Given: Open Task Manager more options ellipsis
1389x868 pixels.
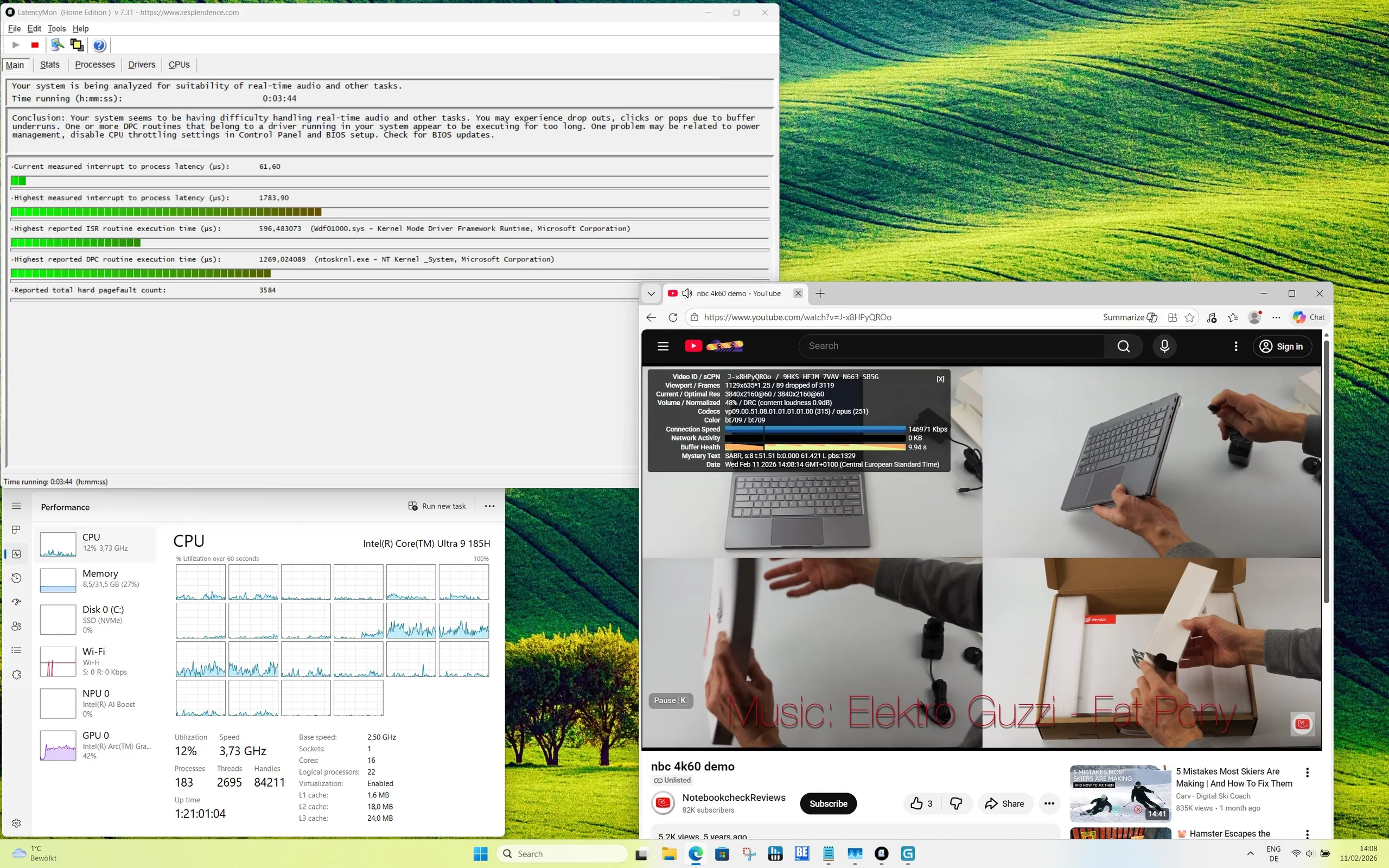Looking at the screenshot, I should (x=489, y=506).
